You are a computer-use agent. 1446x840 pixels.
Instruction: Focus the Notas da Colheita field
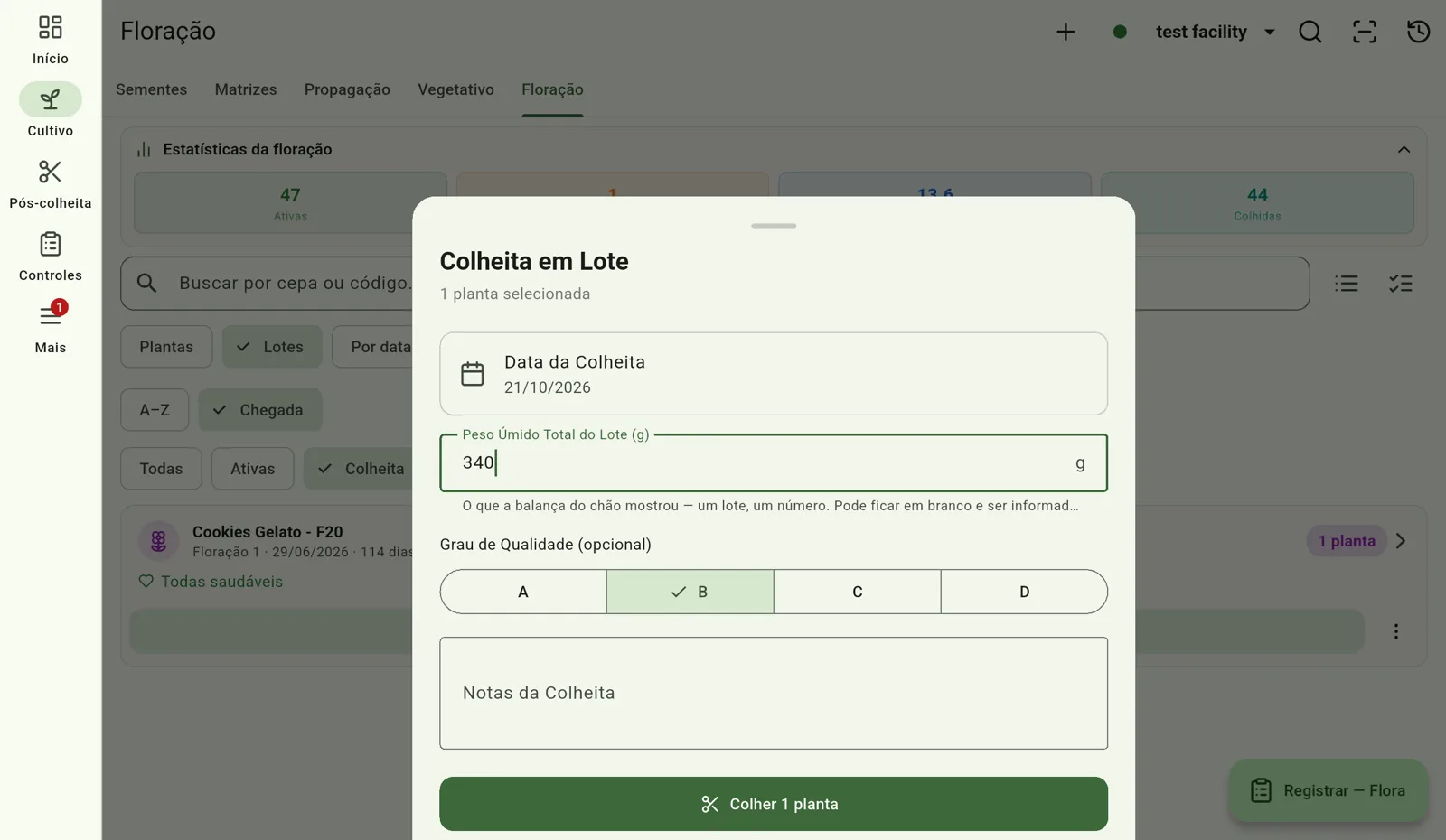[774, 693]
